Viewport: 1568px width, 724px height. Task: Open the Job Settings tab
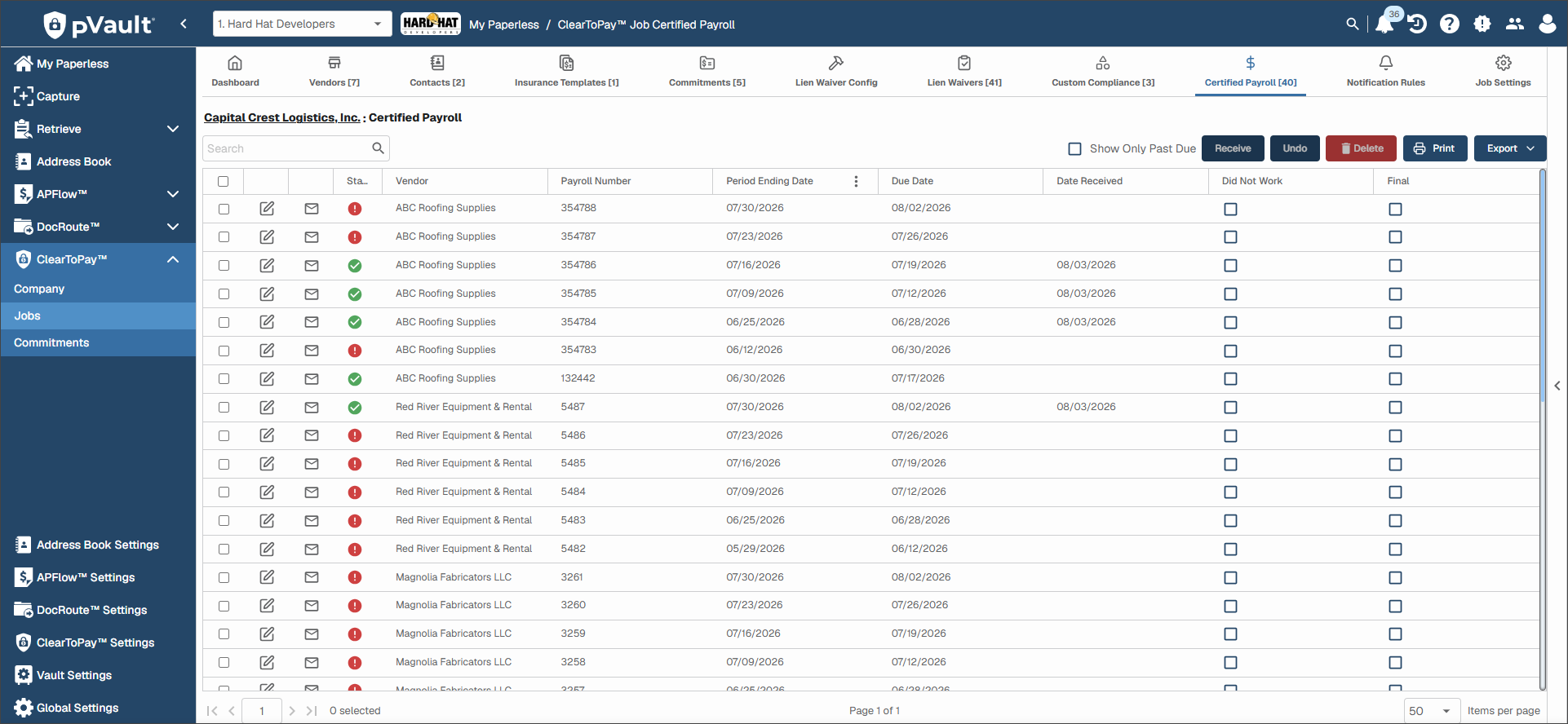click(1503, 71)
